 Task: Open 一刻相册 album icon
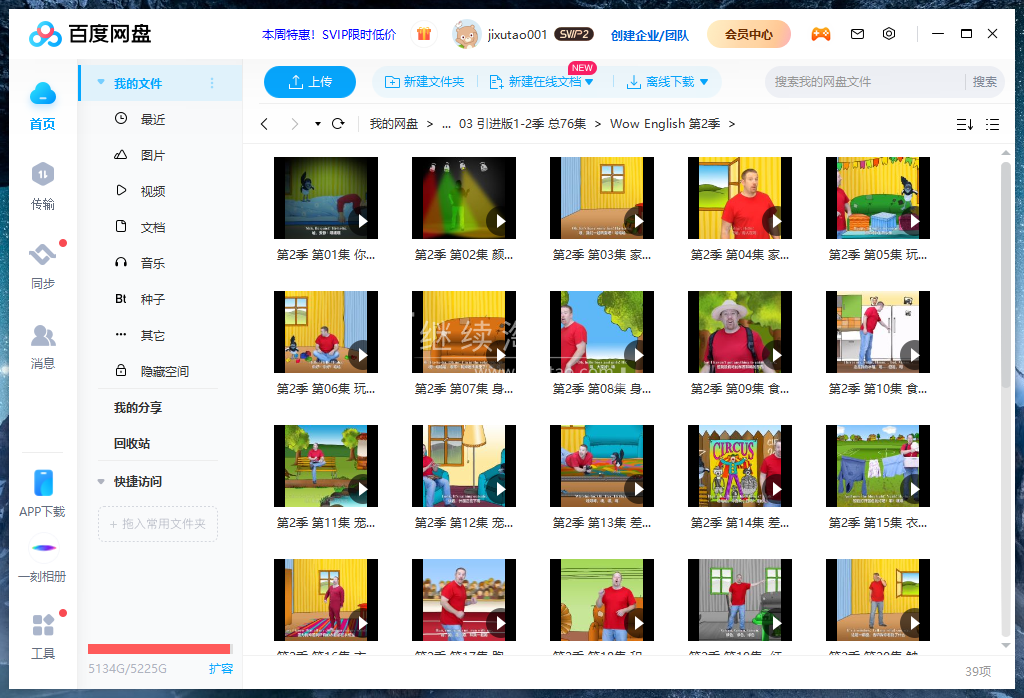click(43, 548)
